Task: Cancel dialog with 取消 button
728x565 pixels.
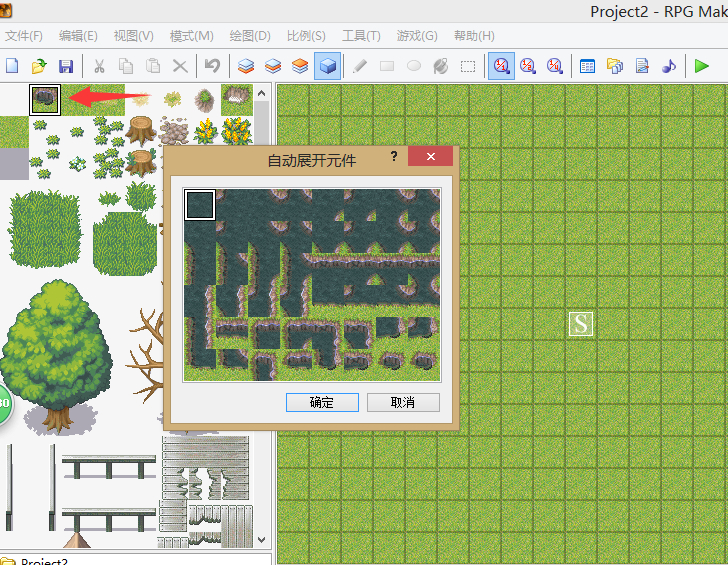Action: click(403, 402)
